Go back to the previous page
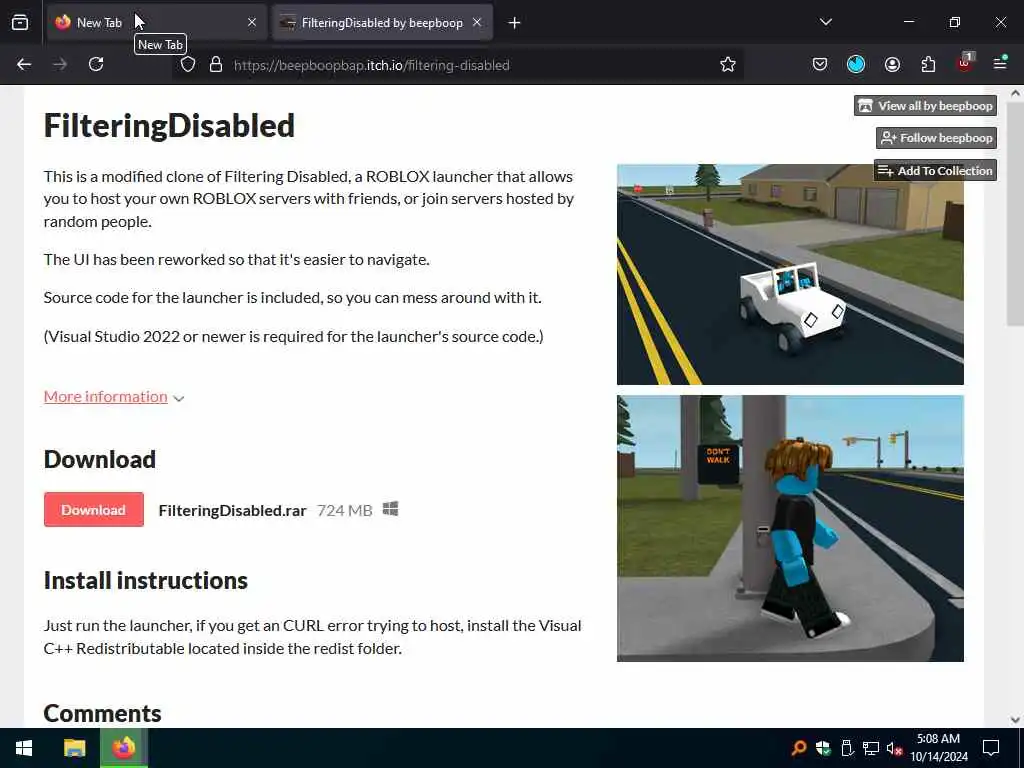 pyautogui.click(x=24, y=65)
